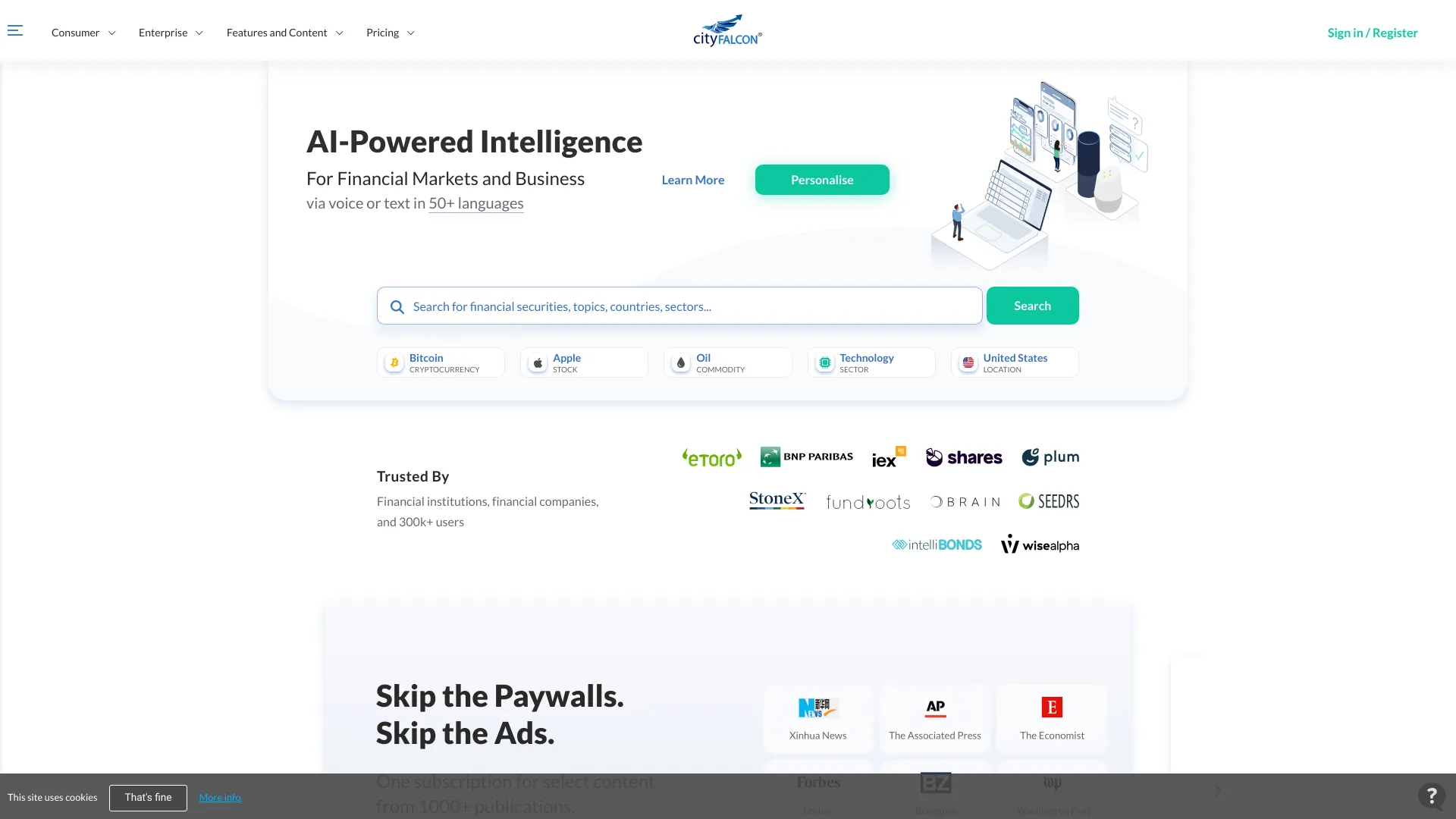The image size is (1456, 819).
Task: Expand the Features and Content dropdown
Action: [283, 32]
